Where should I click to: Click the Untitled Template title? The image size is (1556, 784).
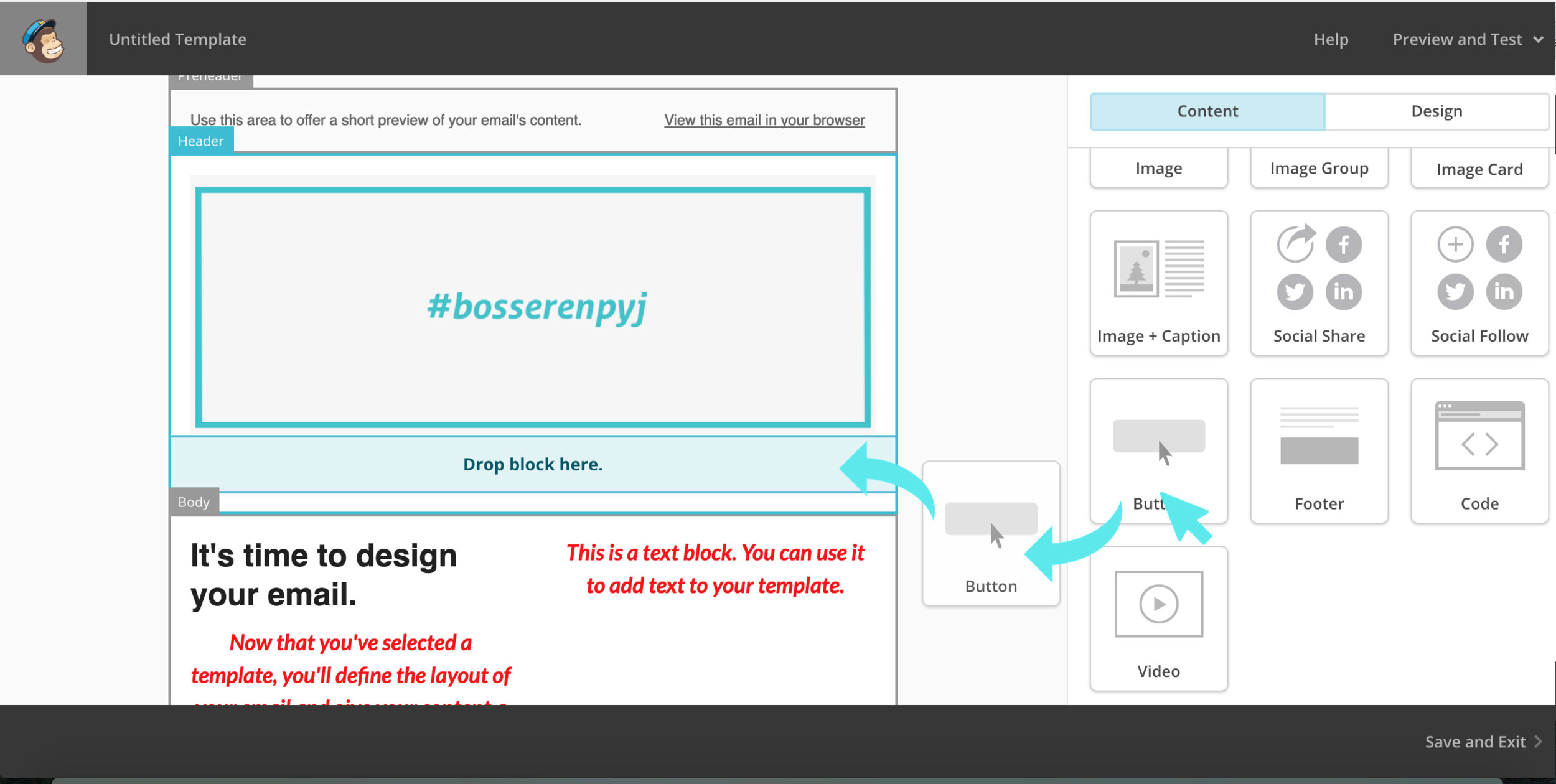[177, 39]
